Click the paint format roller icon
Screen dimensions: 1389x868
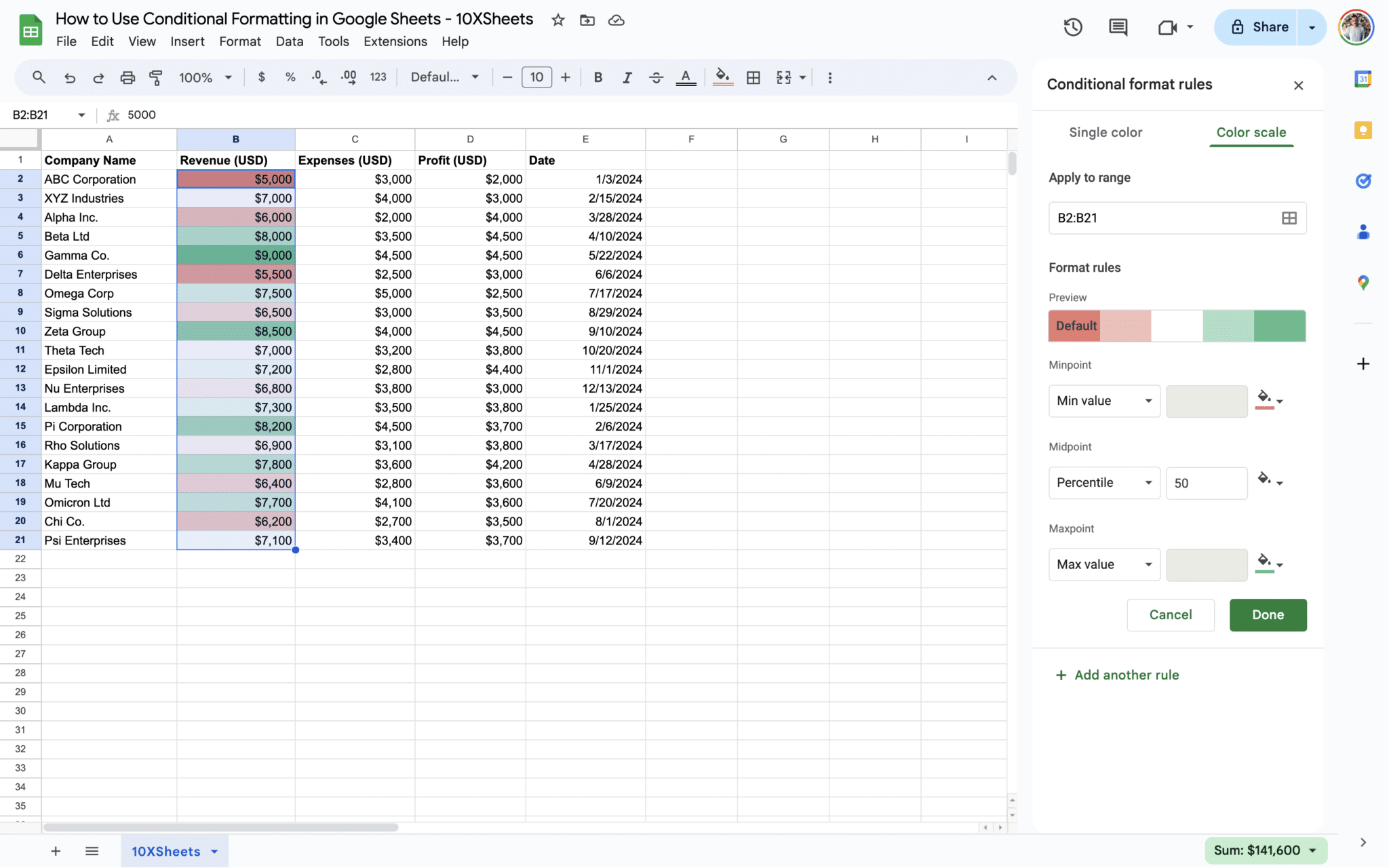tap(156, 77)
